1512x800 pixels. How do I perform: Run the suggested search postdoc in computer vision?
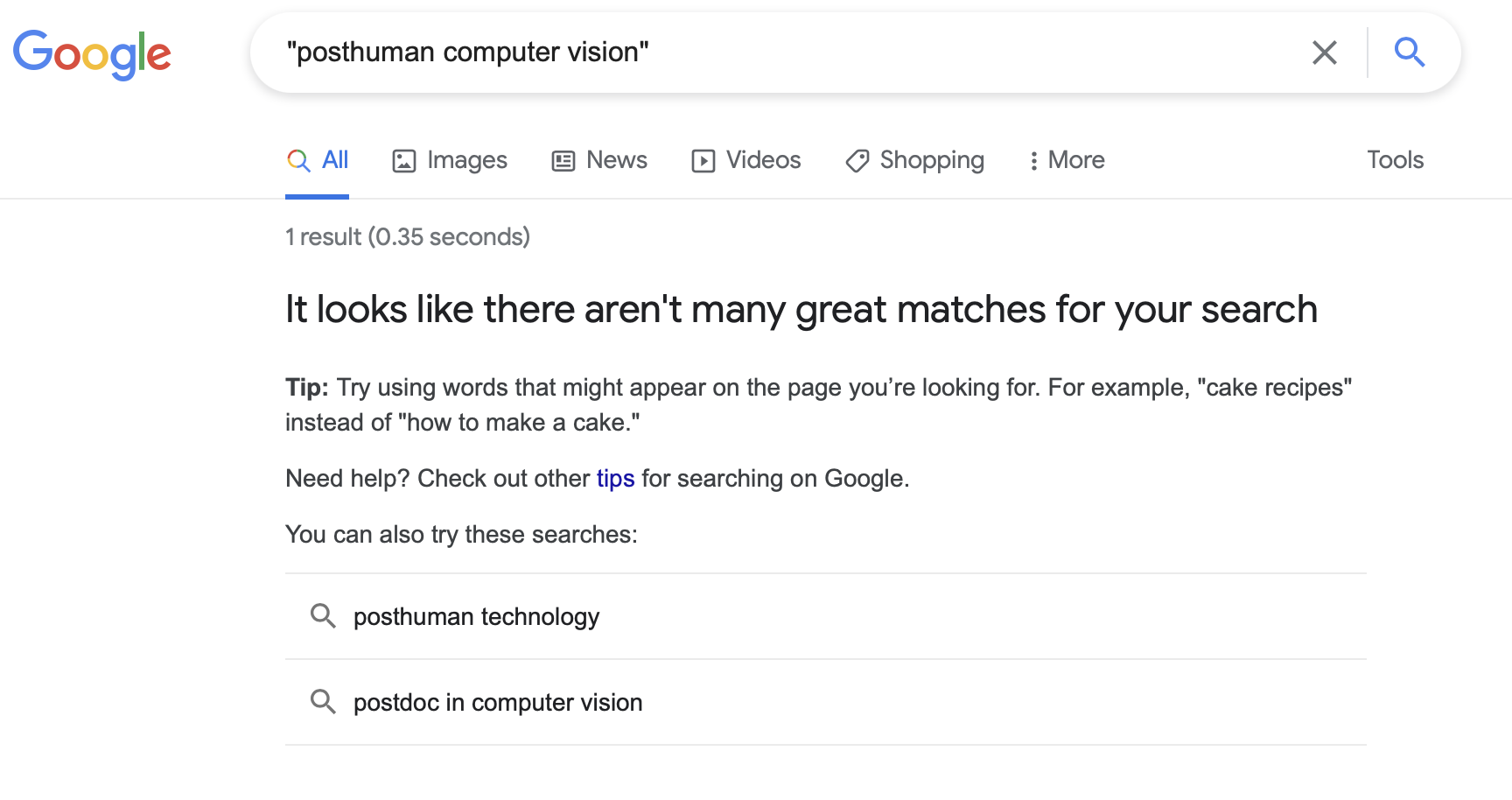(498, 702)
